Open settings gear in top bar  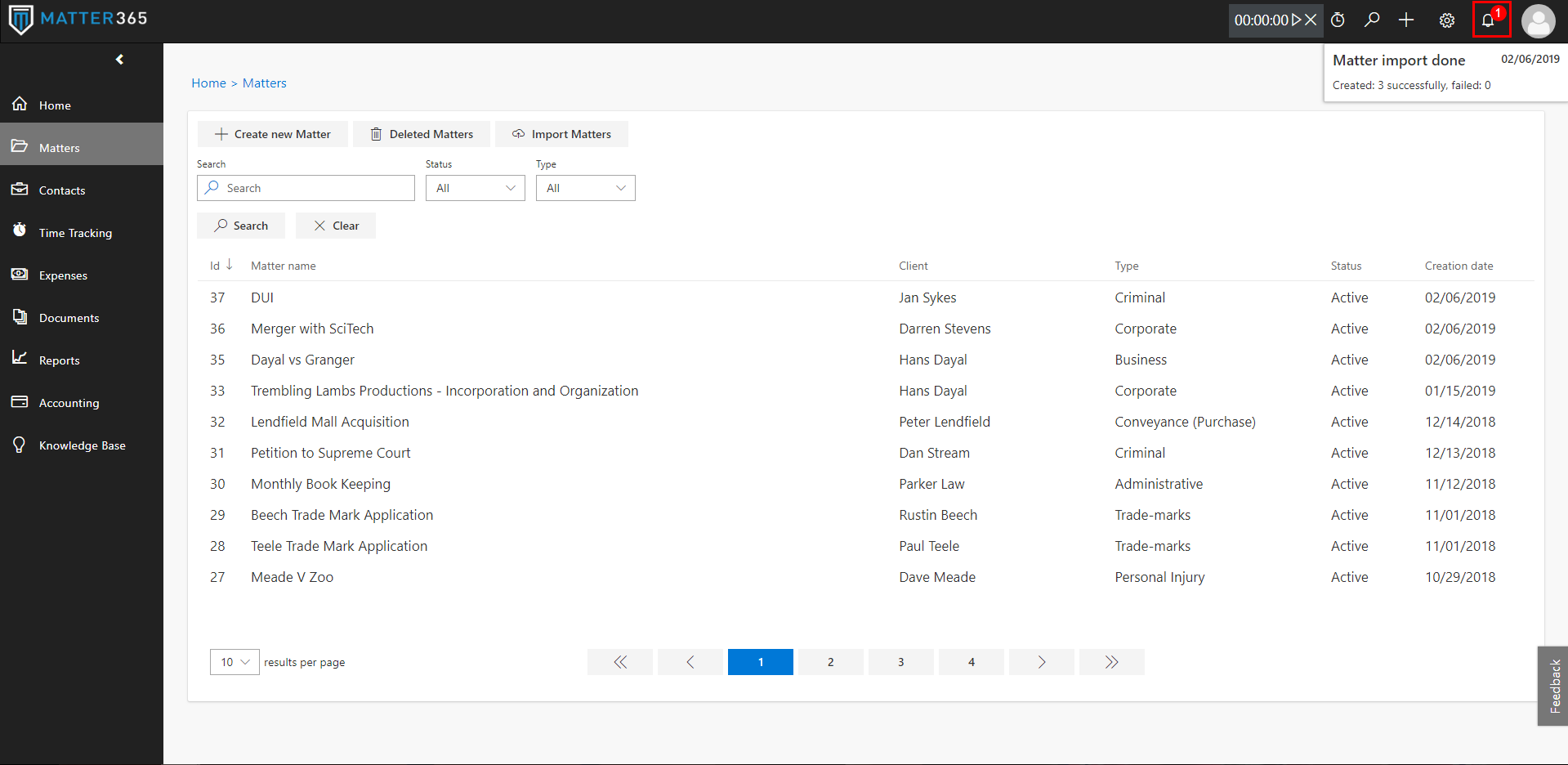(x=1446, y=20)
